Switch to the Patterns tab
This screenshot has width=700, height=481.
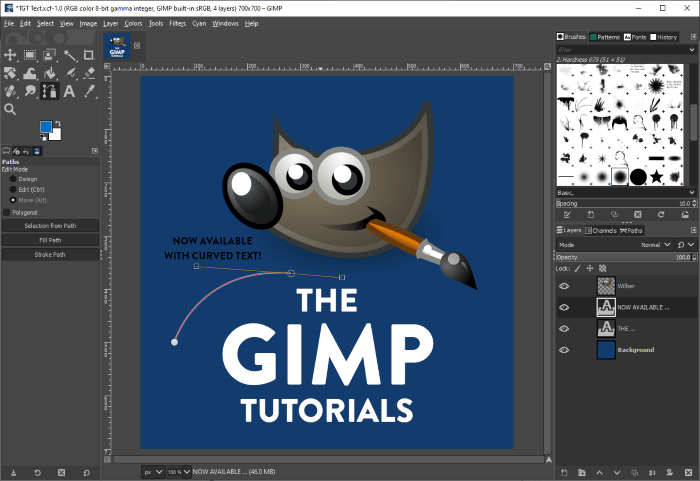605,37
